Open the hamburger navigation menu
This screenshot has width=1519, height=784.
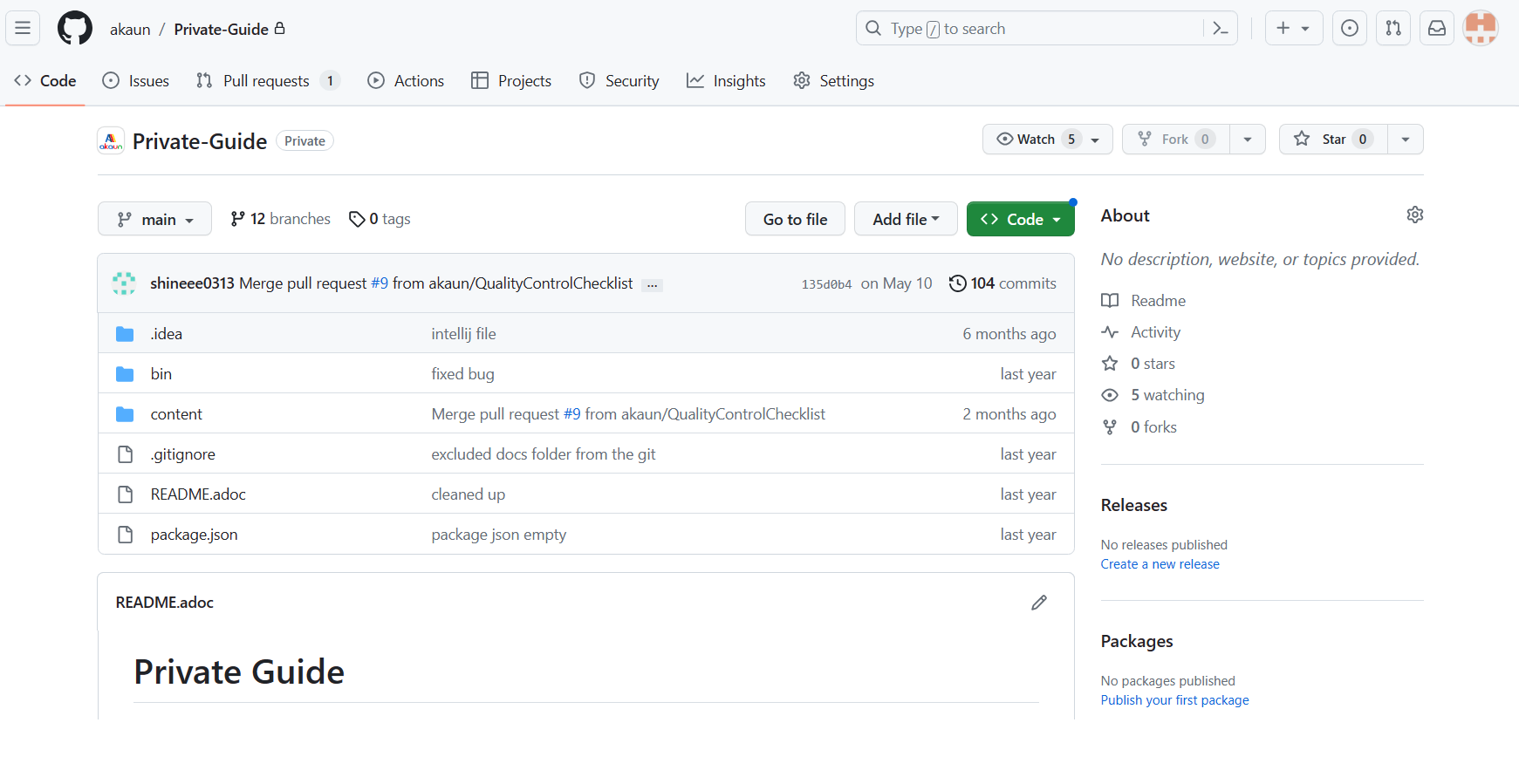23,29
